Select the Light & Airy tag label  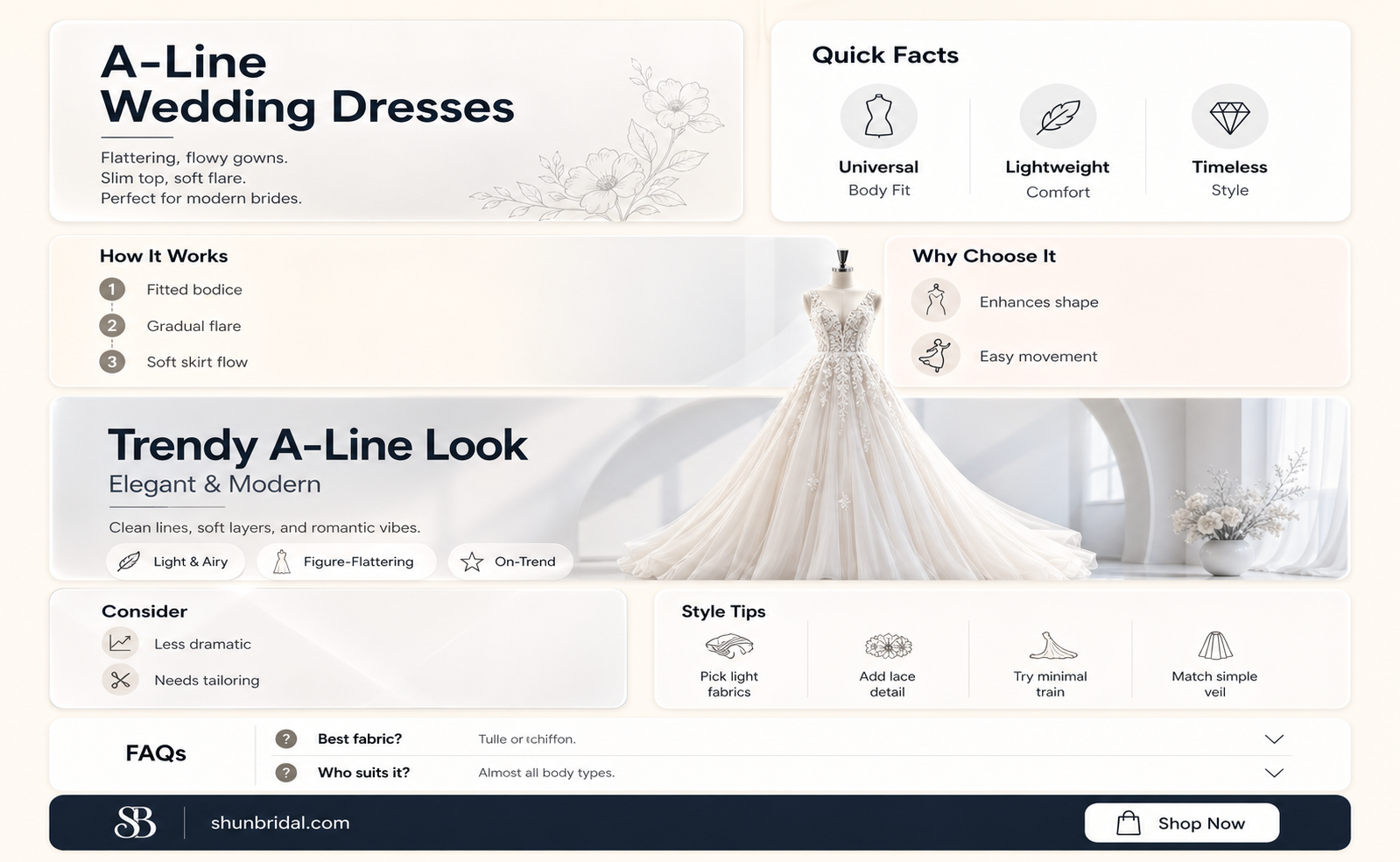point(190,562)
